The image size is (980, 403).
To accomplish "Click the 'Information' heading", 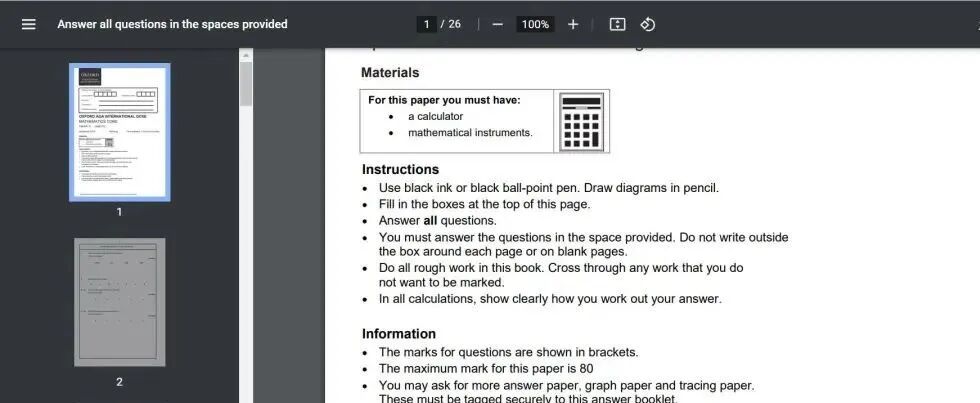I will pos(399,334).
